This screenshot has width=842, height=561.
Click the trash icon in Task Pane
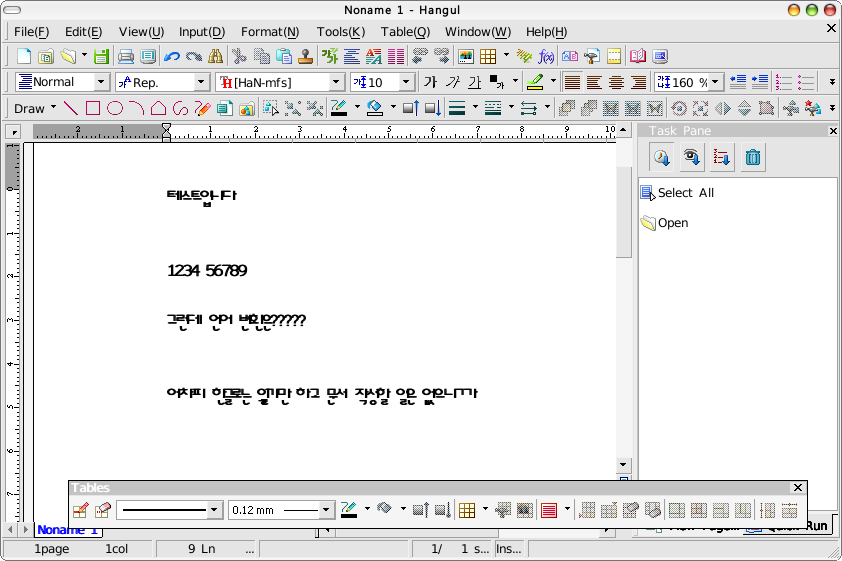(x=752, y=157)
